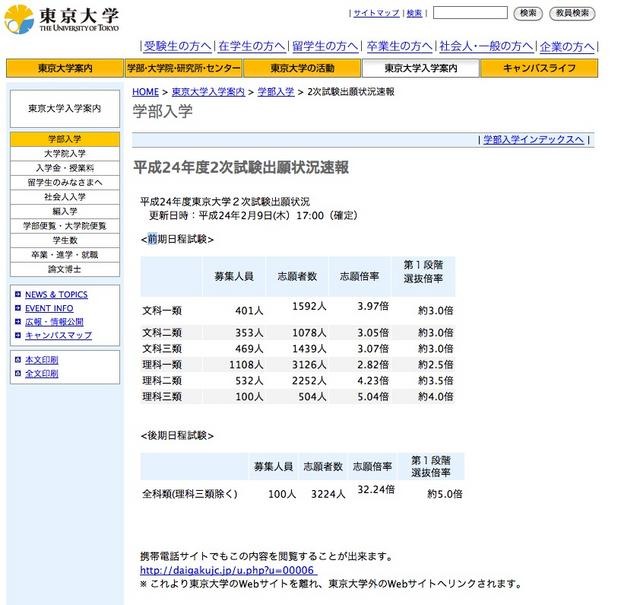
Task: Open 卒業生の方へ link
Action: 399,46
